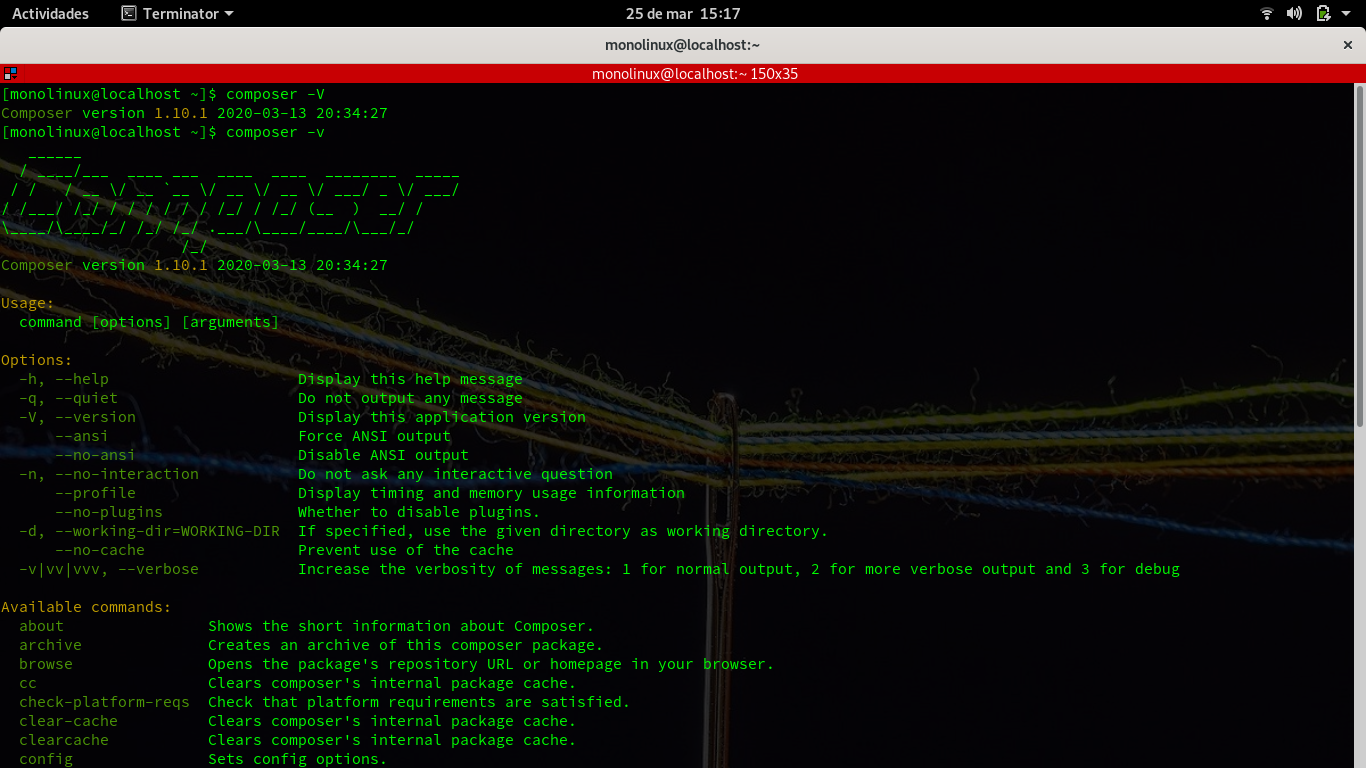Viewport: 1366px width, 768px height.
Task: Open Actividades overview
Action: coord(50,14)
